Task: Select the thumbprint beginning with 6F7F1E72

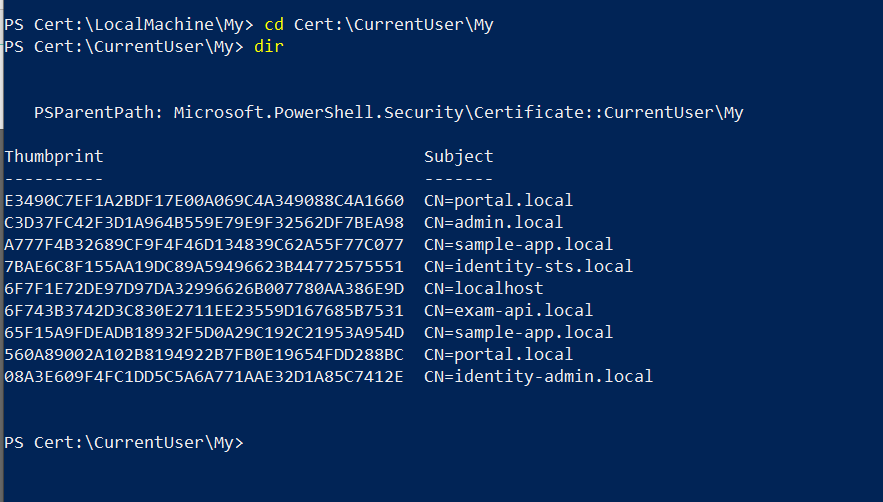Action: [204, 288]
